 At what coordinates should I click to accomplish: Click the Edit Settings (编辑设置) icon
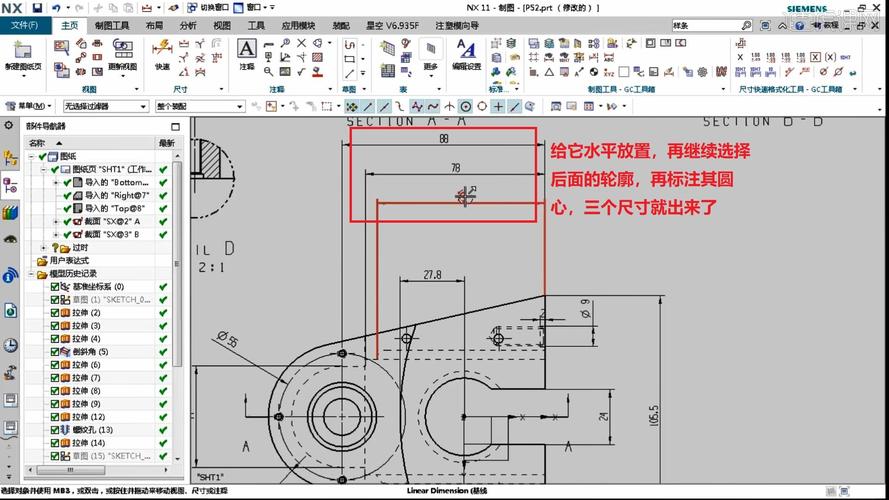[x=466, y=54]
